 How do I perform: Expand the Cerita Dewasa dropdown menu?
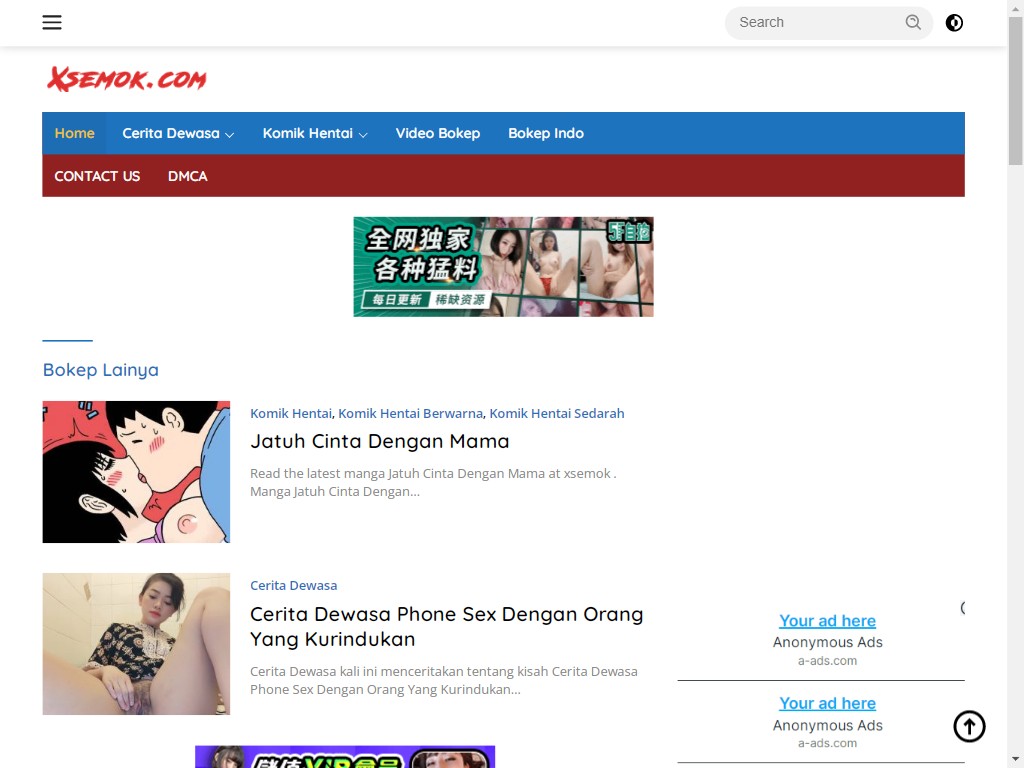click(x=178, y=133)
